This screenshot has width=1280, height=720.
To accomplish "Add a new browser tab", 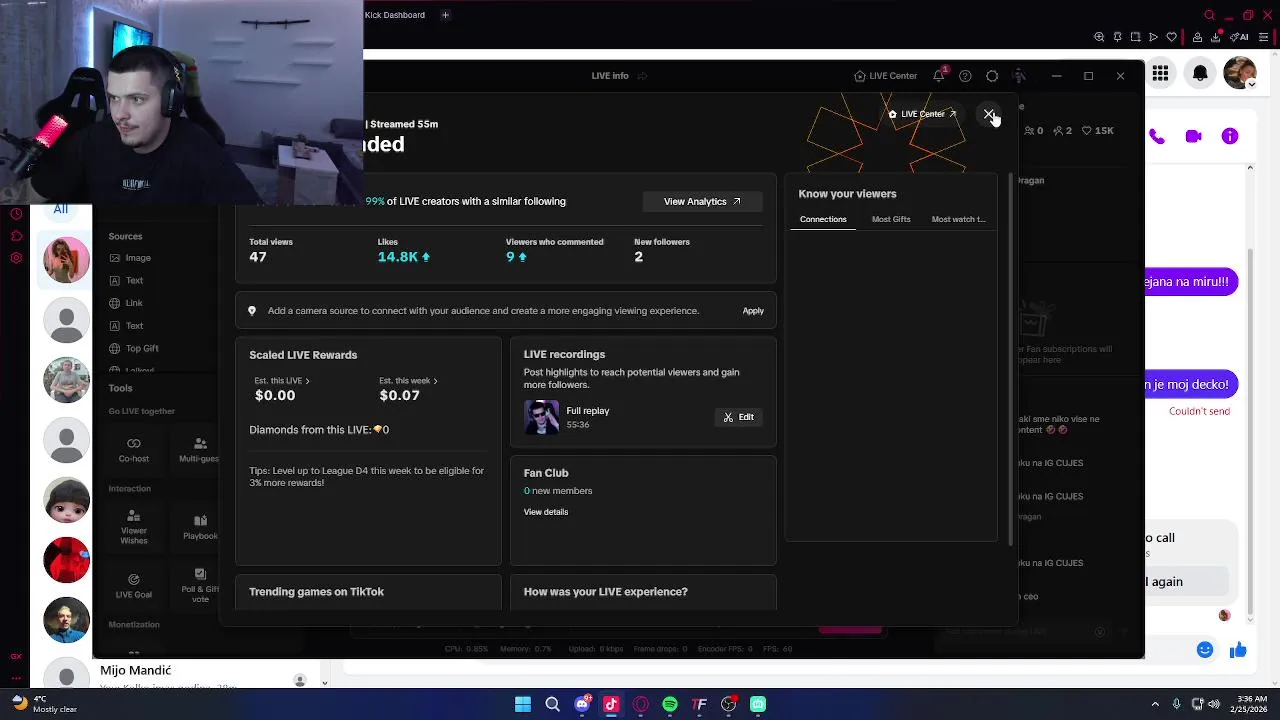I will pyautogui.click(x=445, y=15).
